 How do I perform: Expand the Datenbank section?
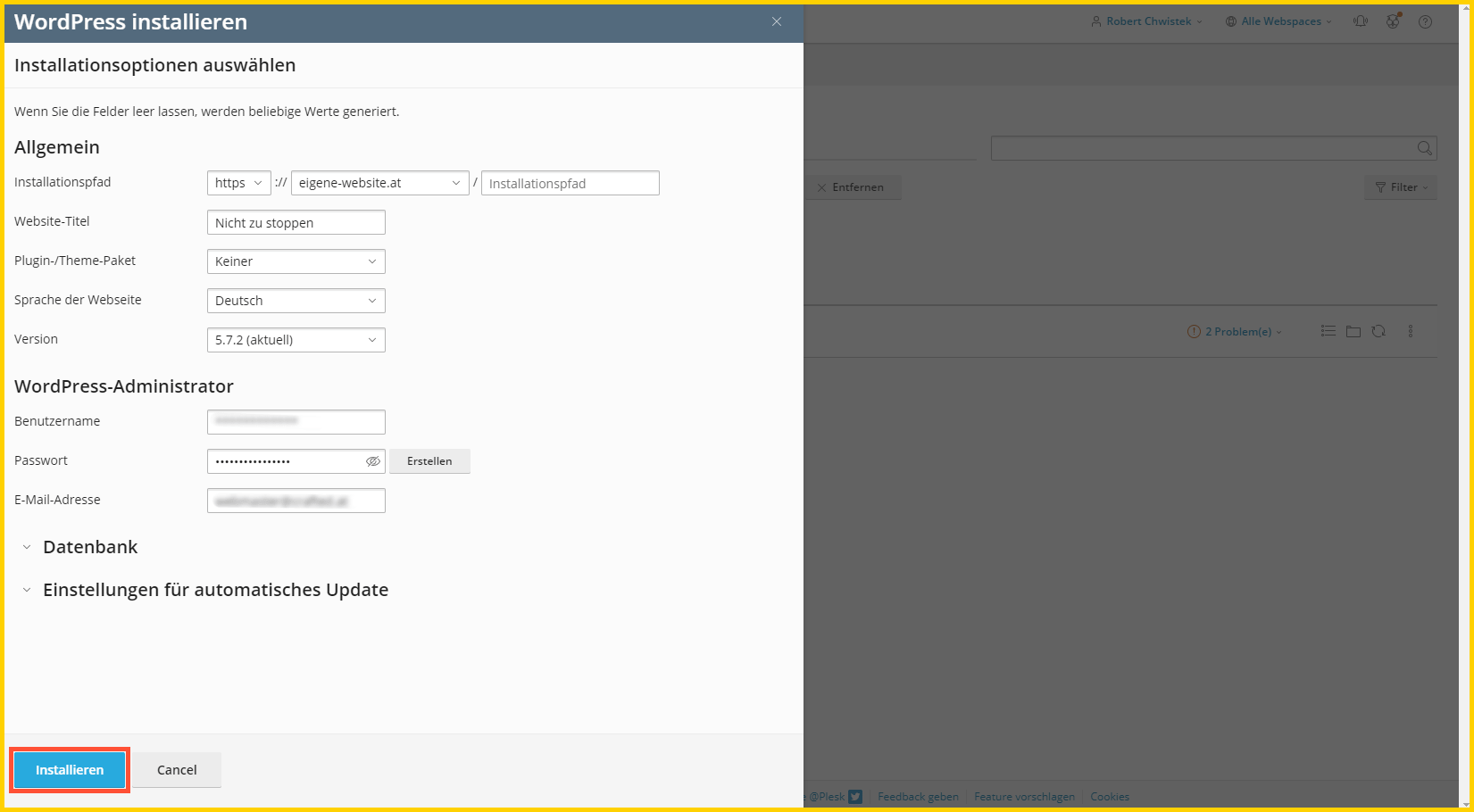tap(80, 547)
